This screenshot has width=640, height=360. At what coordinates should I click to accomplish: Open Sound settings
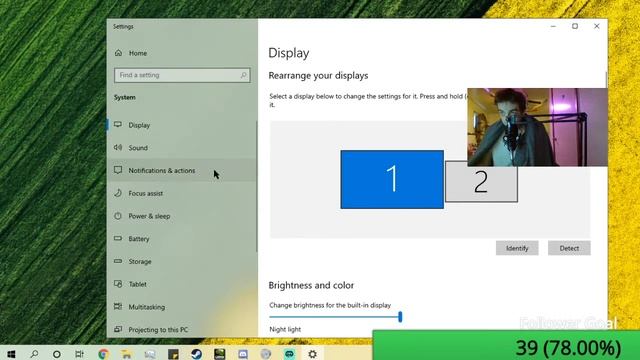click(x=182, y=148)
